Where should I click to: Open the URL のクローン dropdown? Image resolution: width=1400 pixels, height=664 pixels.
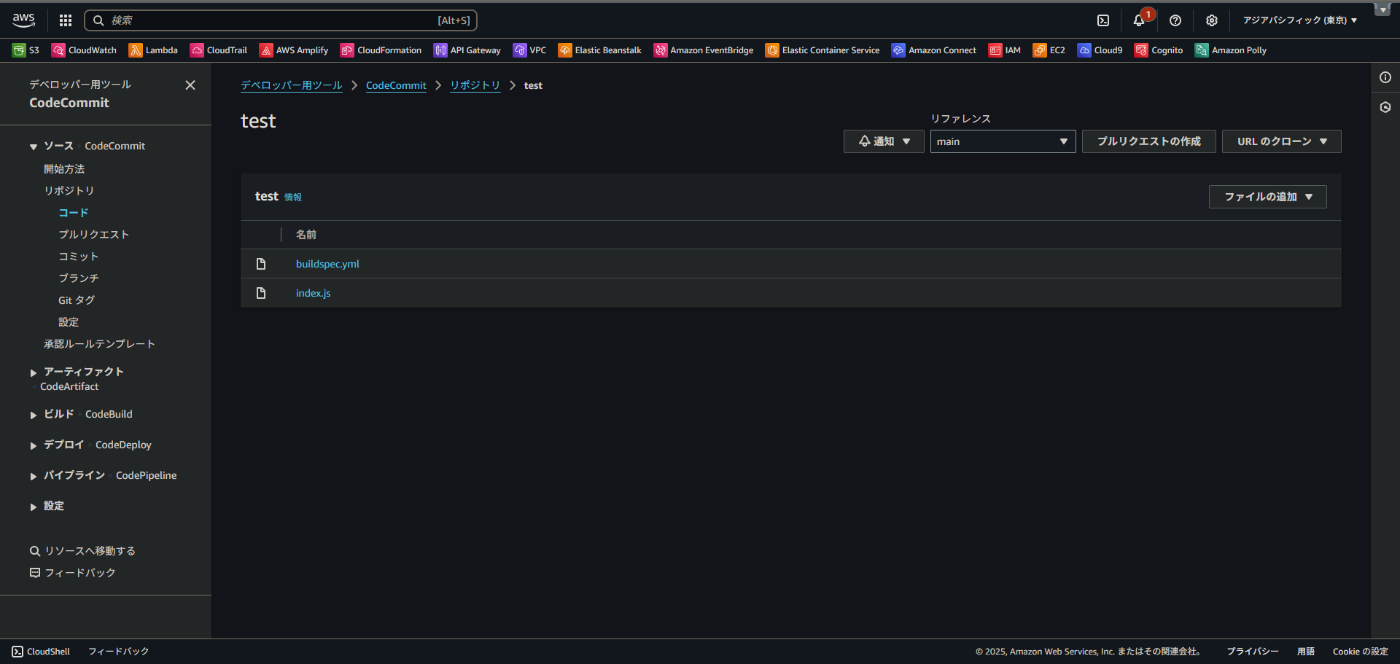click(1282, 141)
